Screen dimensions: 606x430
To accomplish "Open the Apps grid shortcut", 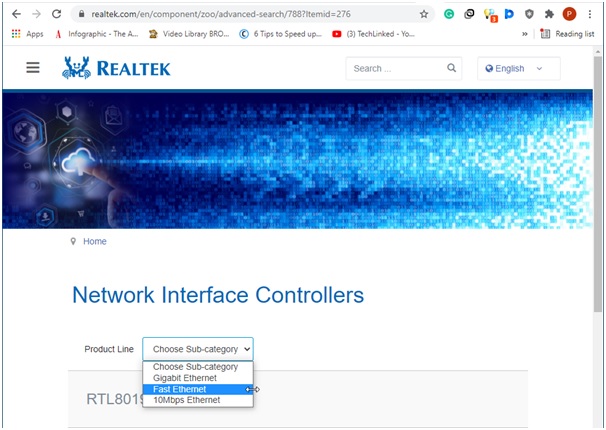I will pos(27,34).
